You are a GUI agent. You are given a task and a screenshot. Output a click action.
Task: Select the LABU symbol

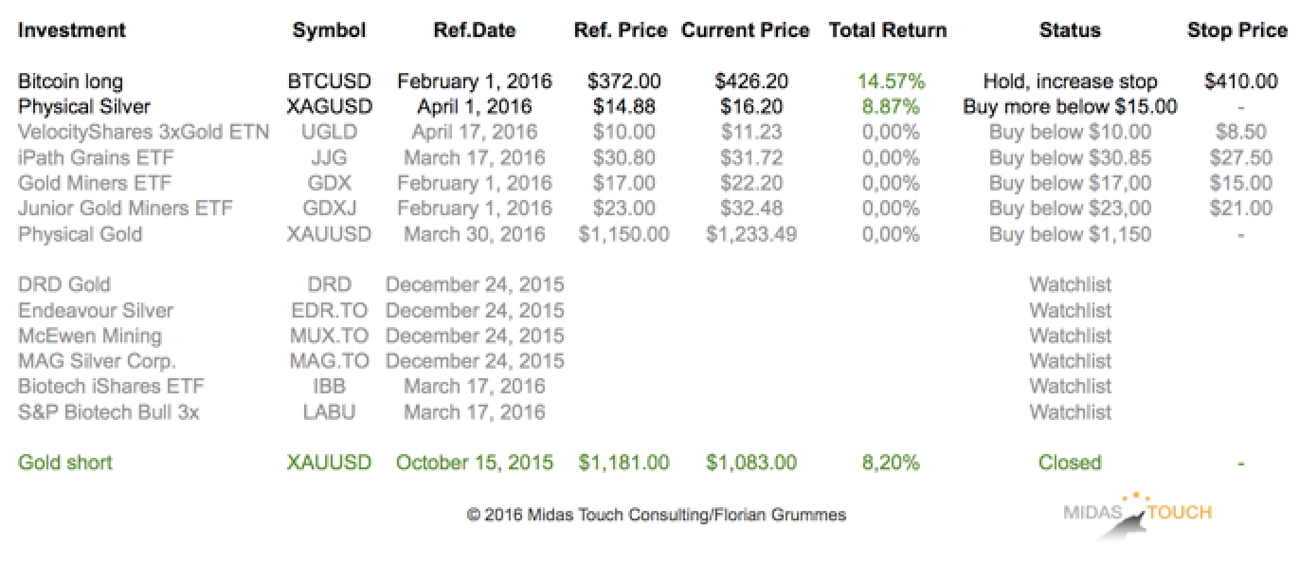tap(329, 412)
